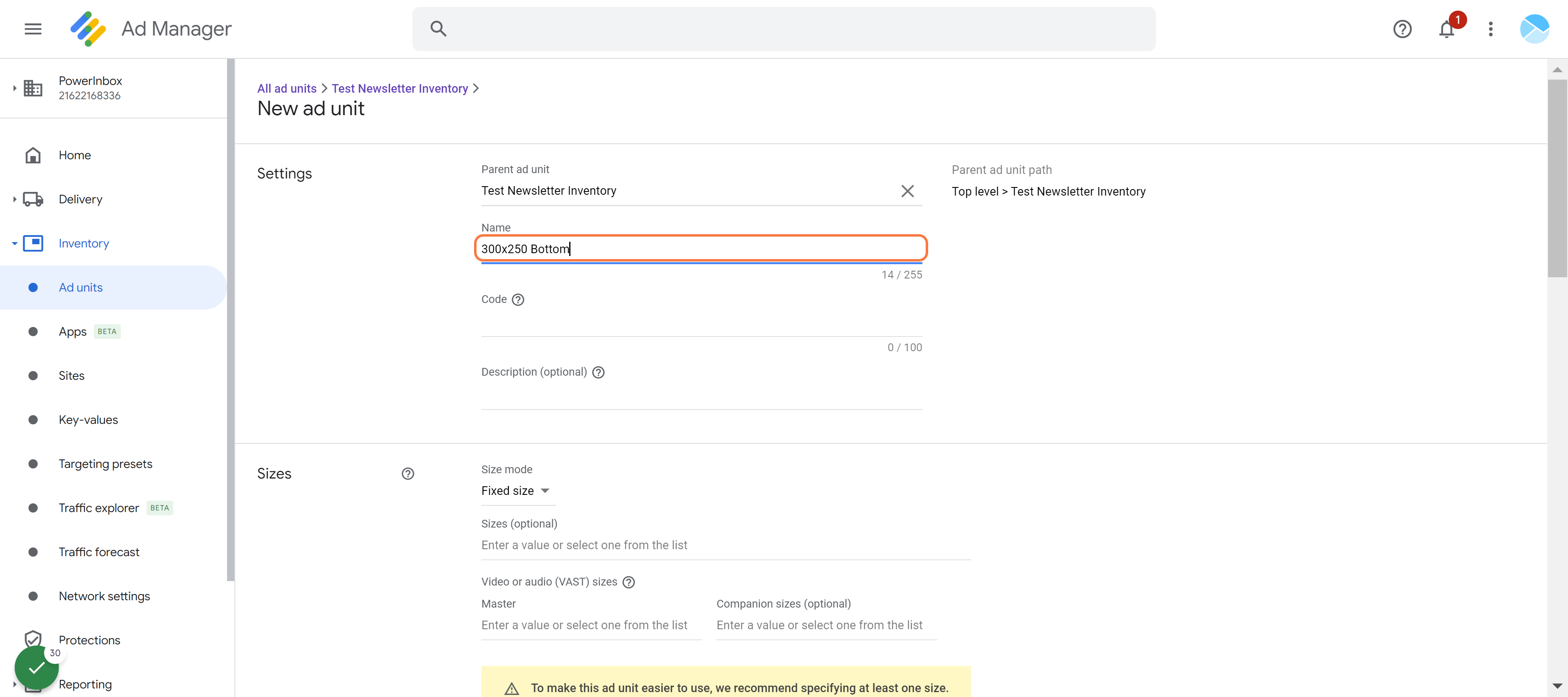Click the Inventory screen icon
The height and width of the screenshot is (697, 1568).
click(x=33, y=243)
